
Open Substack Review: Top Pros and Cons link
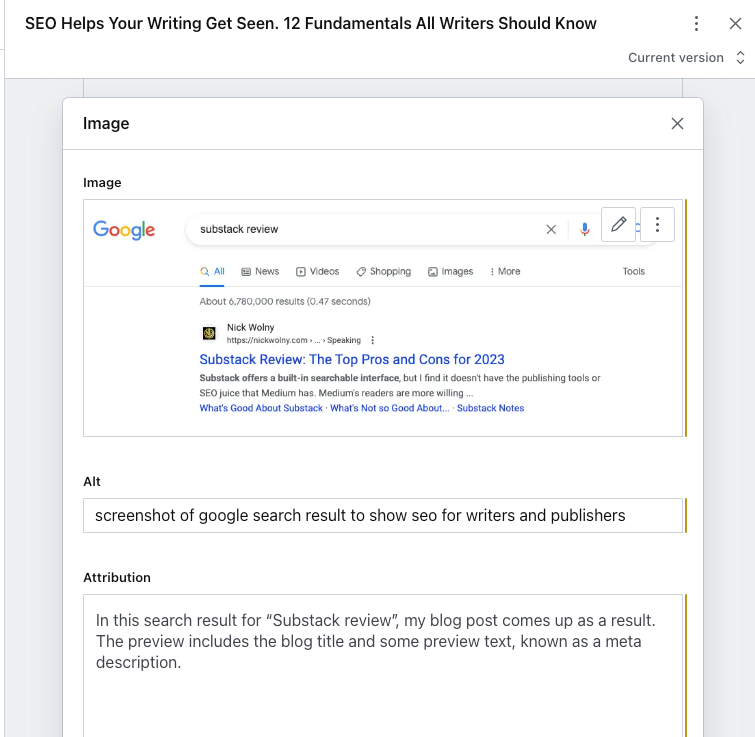coord(352,360)
